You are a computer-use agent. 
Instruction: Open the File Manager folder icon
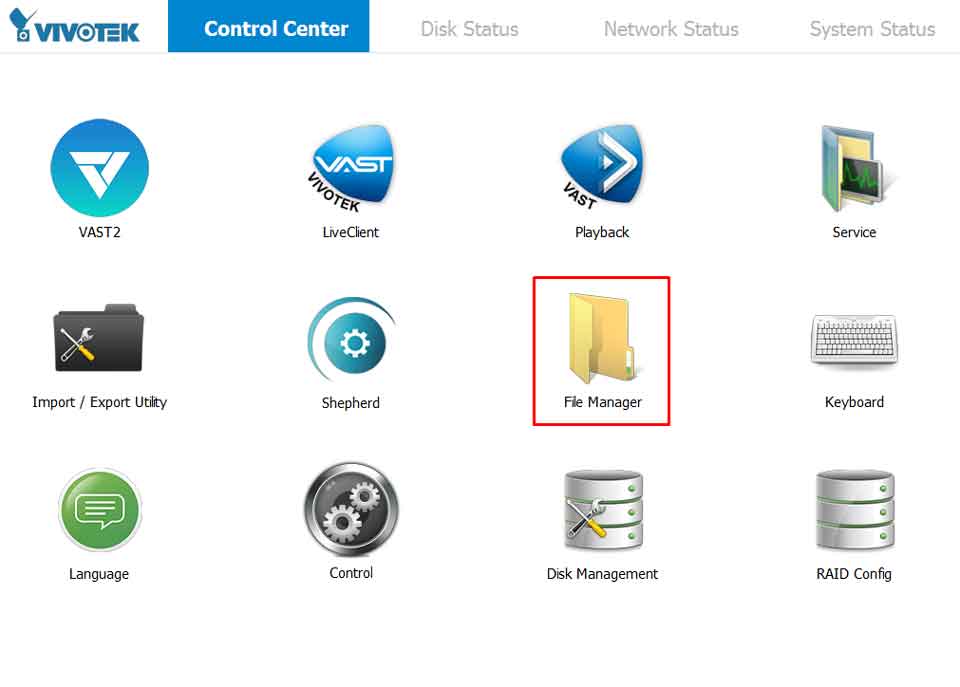(602, 338)
